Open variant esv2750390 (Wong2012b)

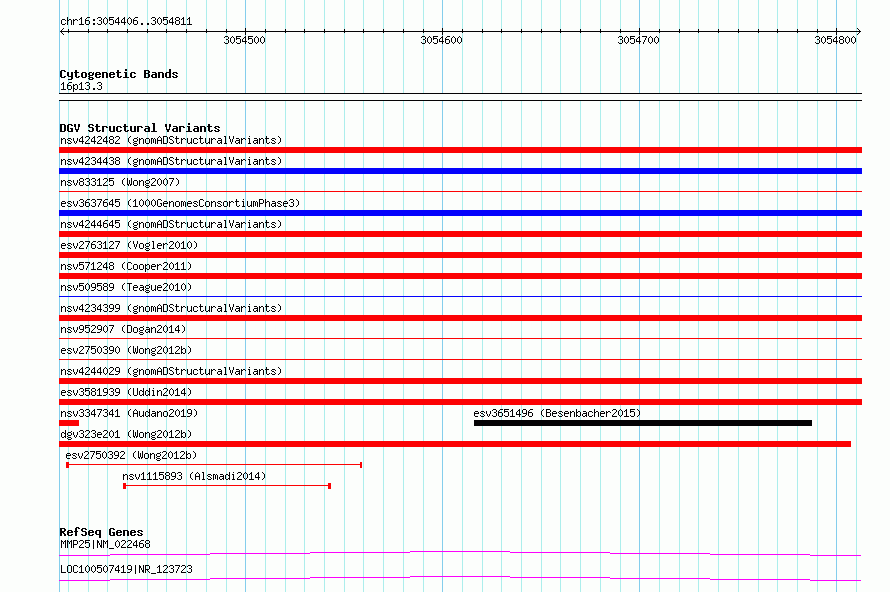point(126,350)
